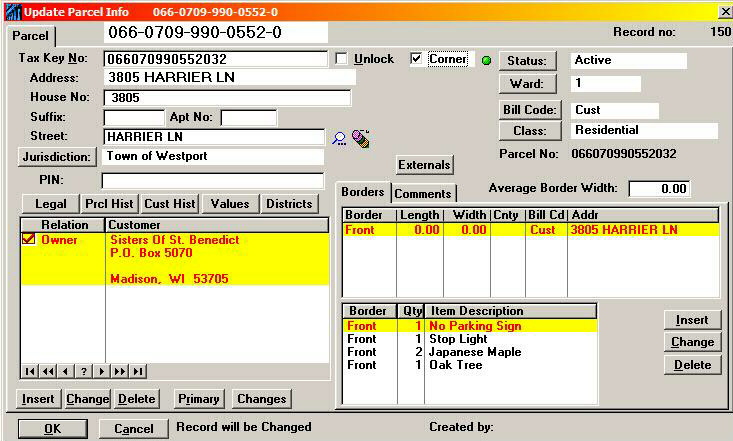Jump to first customer record arrow
Viewport: 733px width, 441px height.
tap(30, 371)
